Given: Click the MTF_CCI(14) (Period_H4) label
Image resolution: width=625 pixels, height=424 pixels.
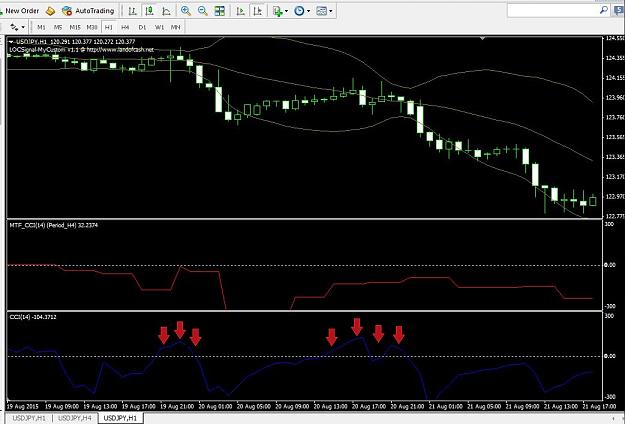Looking at the screenshot, I should point(53,225).
